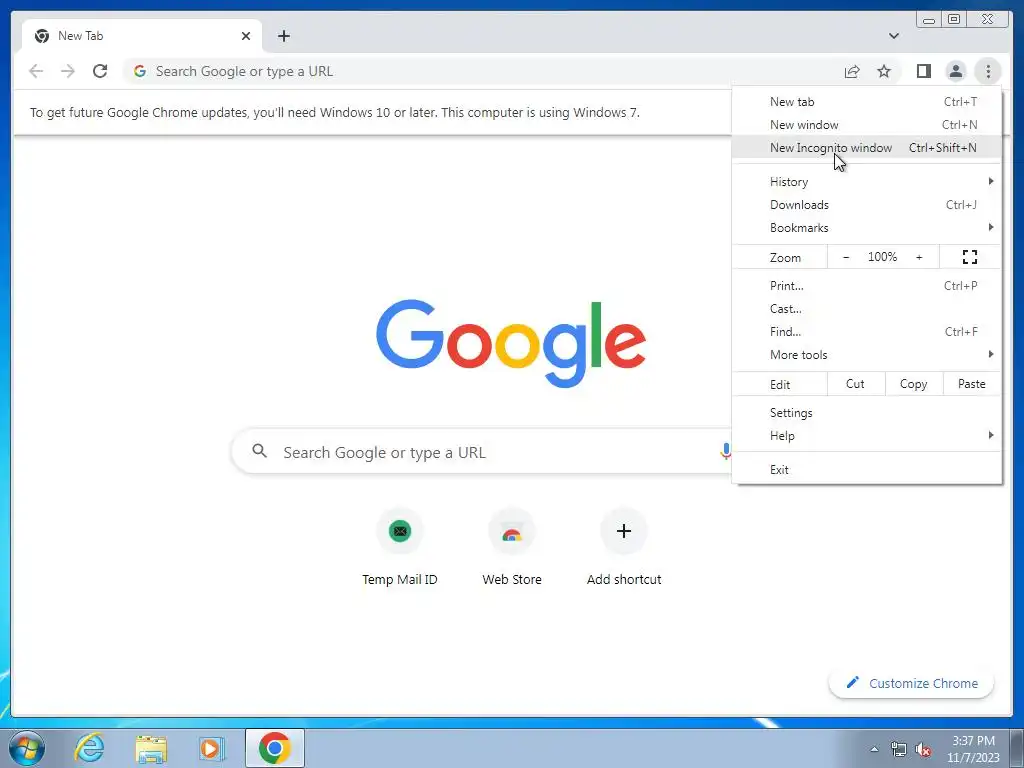Click the three-dot Chrome menu icon
Image resolution: width=1024 pixels, height=768 pixels.
(988, 71)
